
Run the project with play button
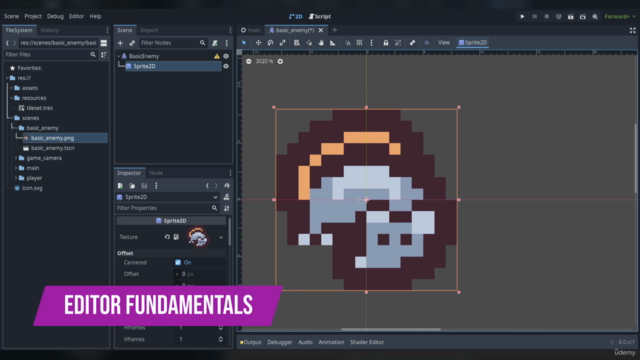tap(522, 16)
